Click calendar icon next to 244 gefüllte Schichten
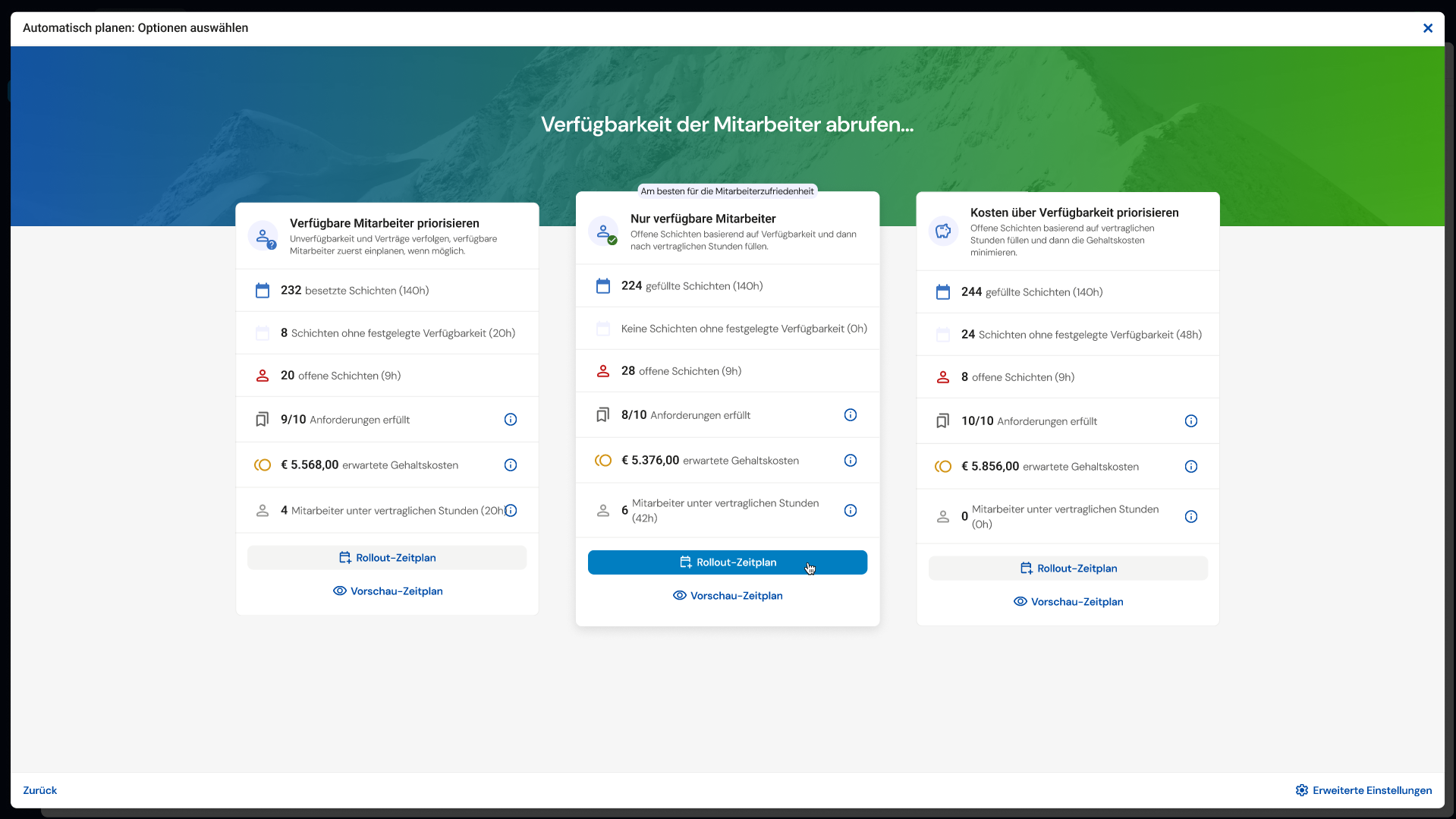The width and height of the screenshot is (1456, 819). (x=943, y=292)
